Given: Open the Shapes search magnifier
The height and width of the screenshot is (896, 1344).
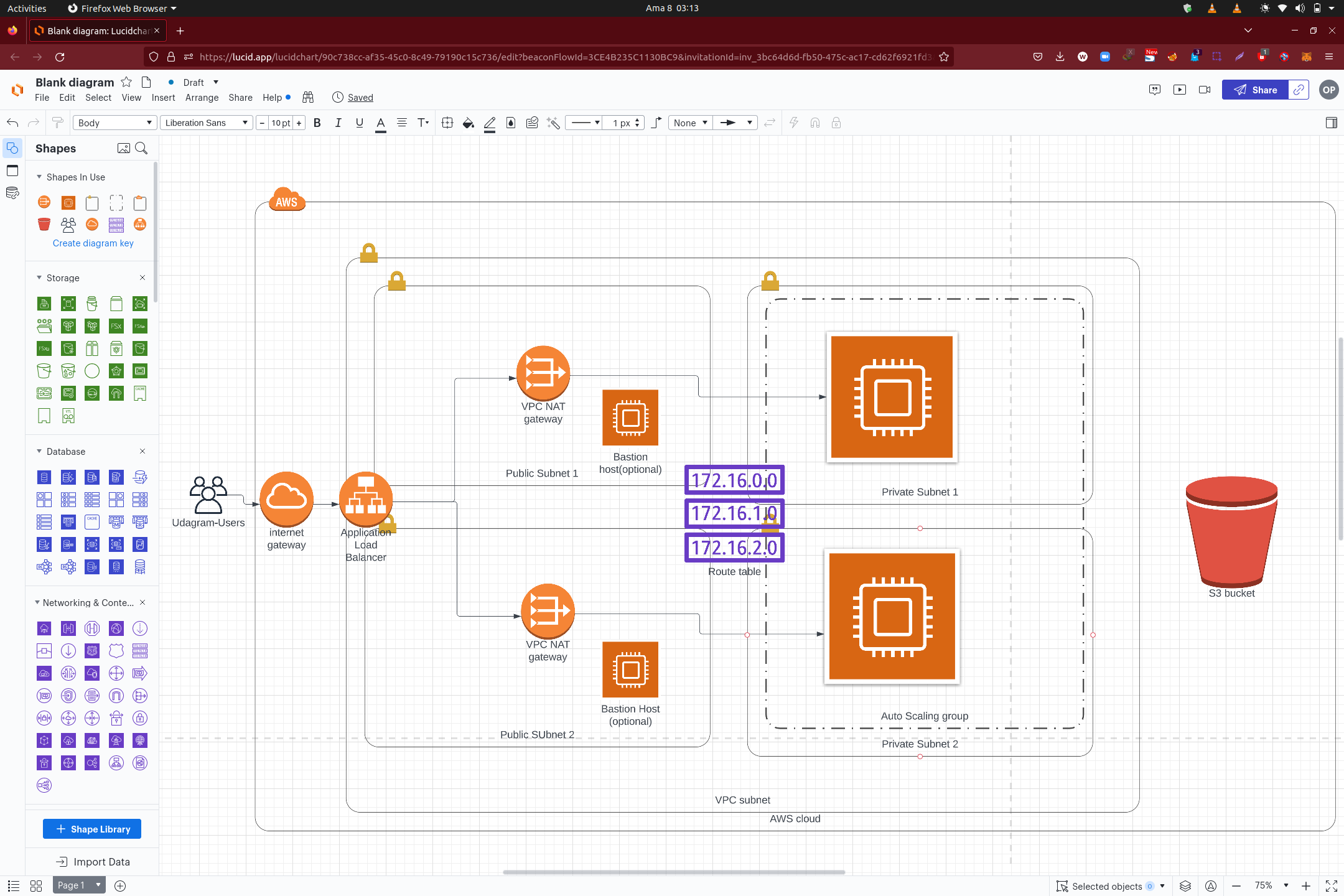Looking at the screenshot, I should [141, 148].
